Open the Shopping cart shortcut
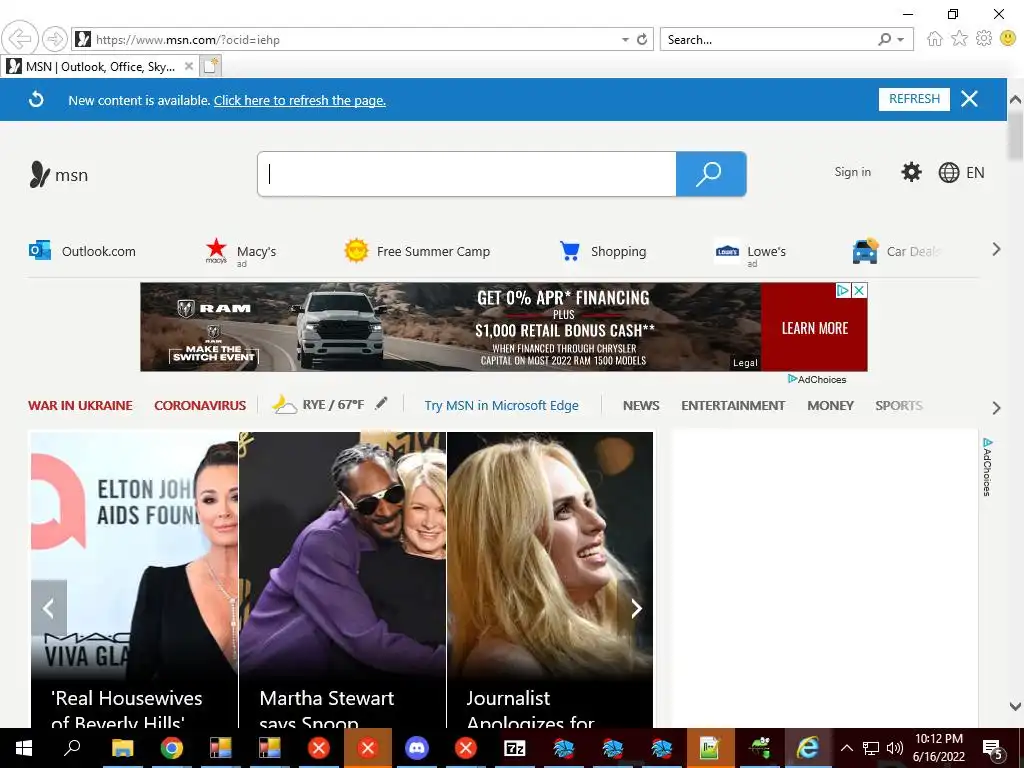The width and height of the screenshot is (1024, 768). pyautogui.click(x=603, y=251)
